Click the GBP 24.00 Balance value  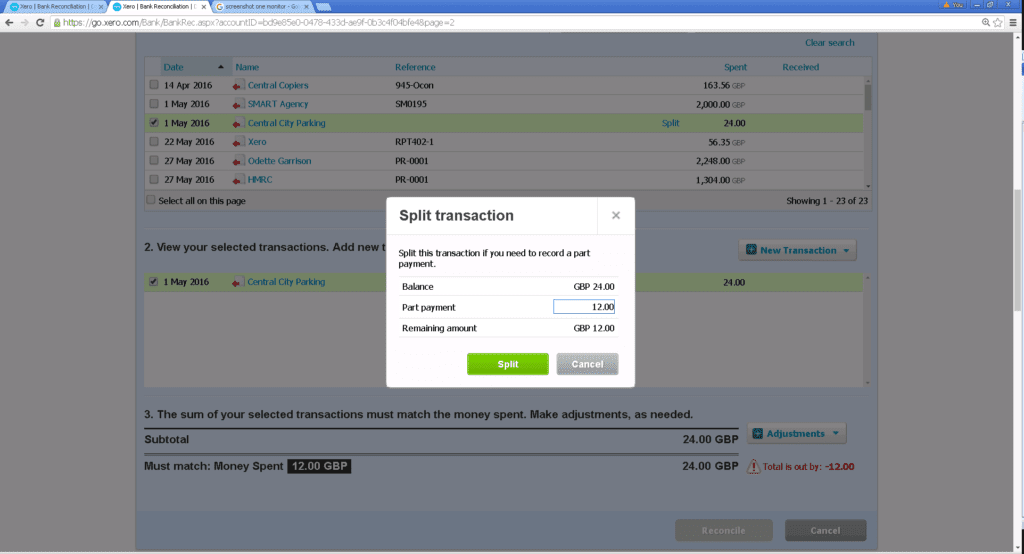[x=594, y=287]
